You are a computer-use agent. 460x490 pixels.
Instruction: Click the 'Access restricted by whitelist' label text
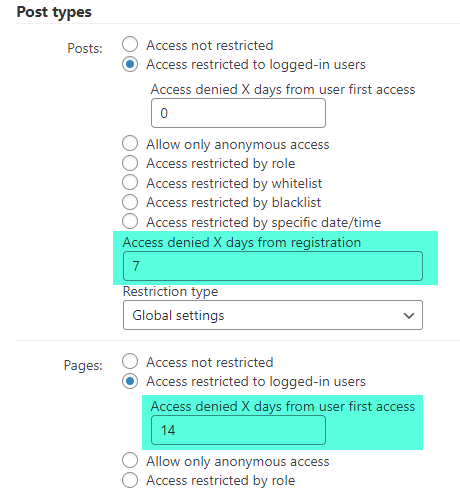click(234, 183)
